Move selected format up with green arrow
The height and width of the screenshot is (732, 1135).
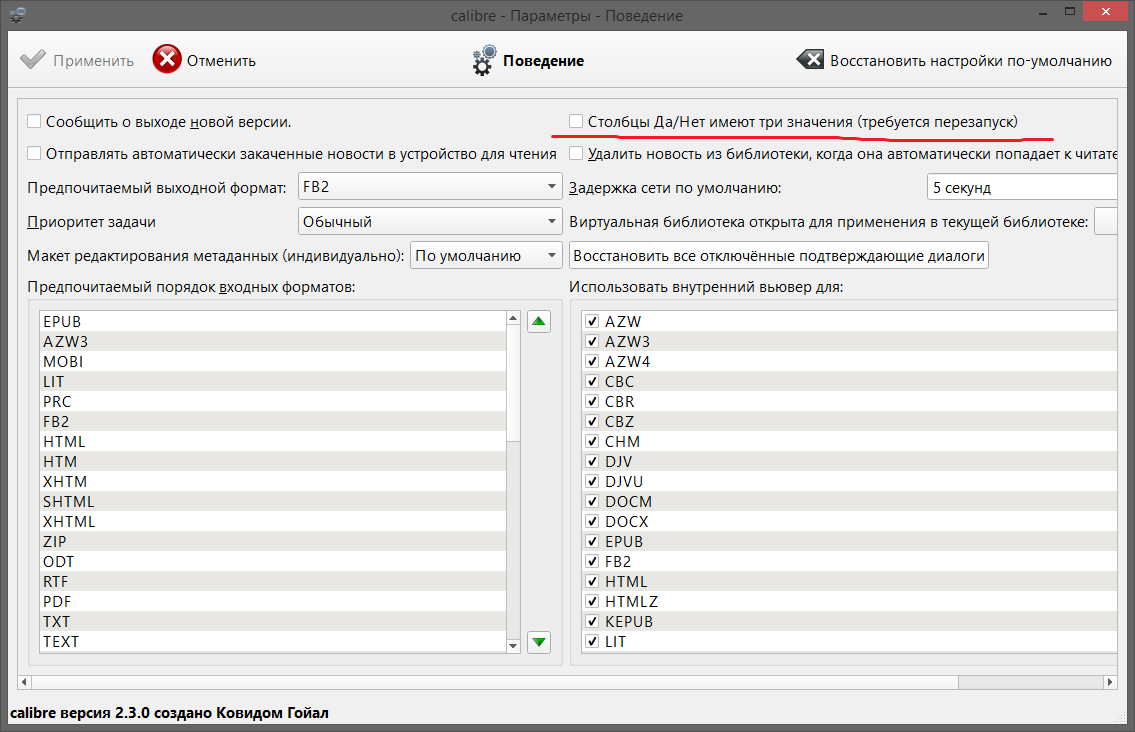pos(539,321)
